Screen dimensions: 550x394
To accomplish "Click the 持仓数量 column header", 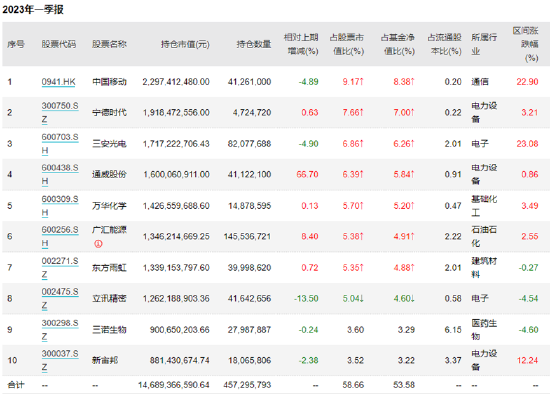I will [254, 44].
